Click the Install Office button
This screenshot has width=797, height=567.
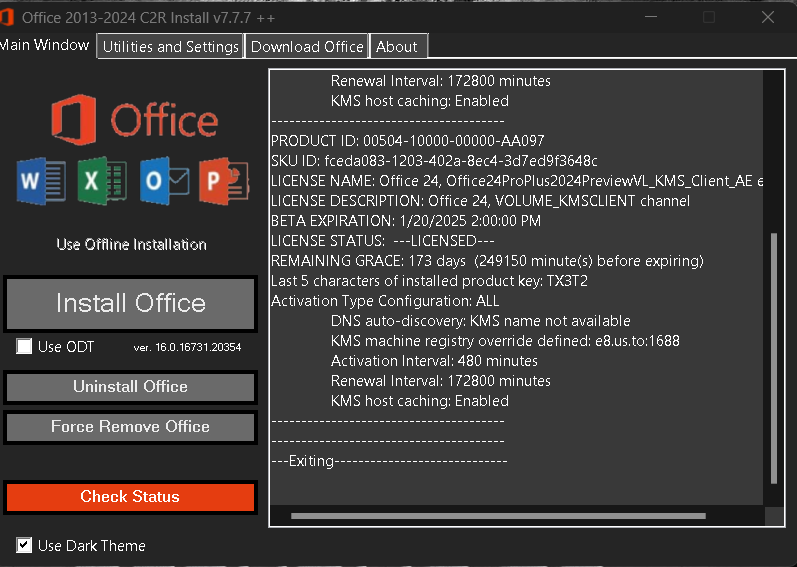coord(131,303)
